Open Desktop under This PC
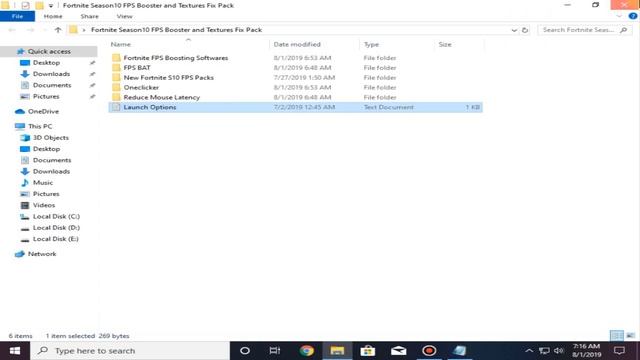 click(x=46, y=149)
